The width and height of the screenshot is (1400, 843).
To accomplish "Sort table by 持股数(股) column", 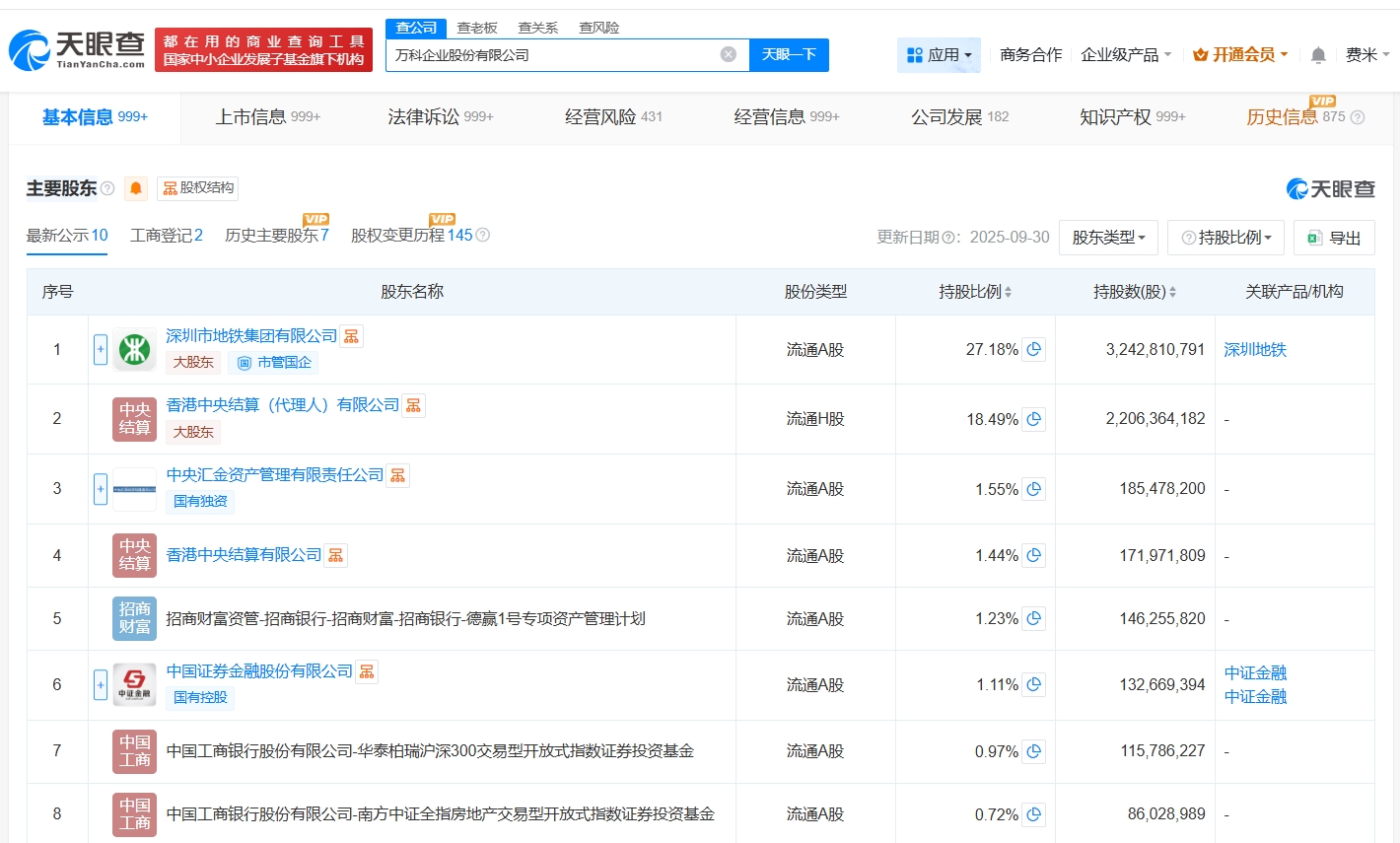I will [1134, 292].
